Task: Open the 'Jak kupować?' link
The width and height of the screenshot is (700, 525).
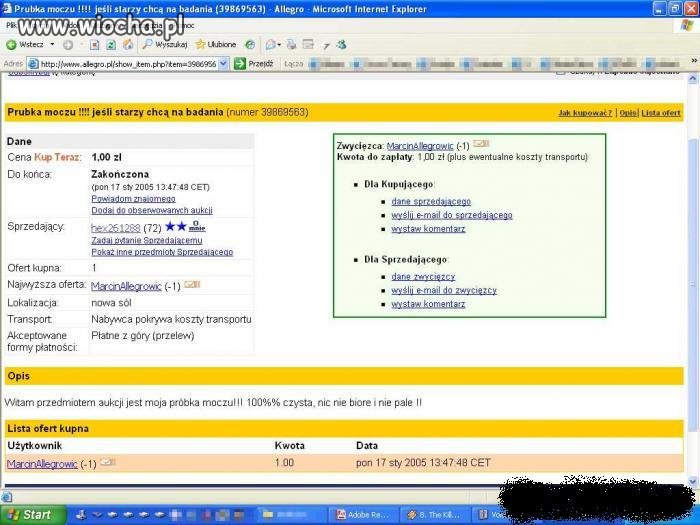Action: pyautogui.click(x=585, y=113)
